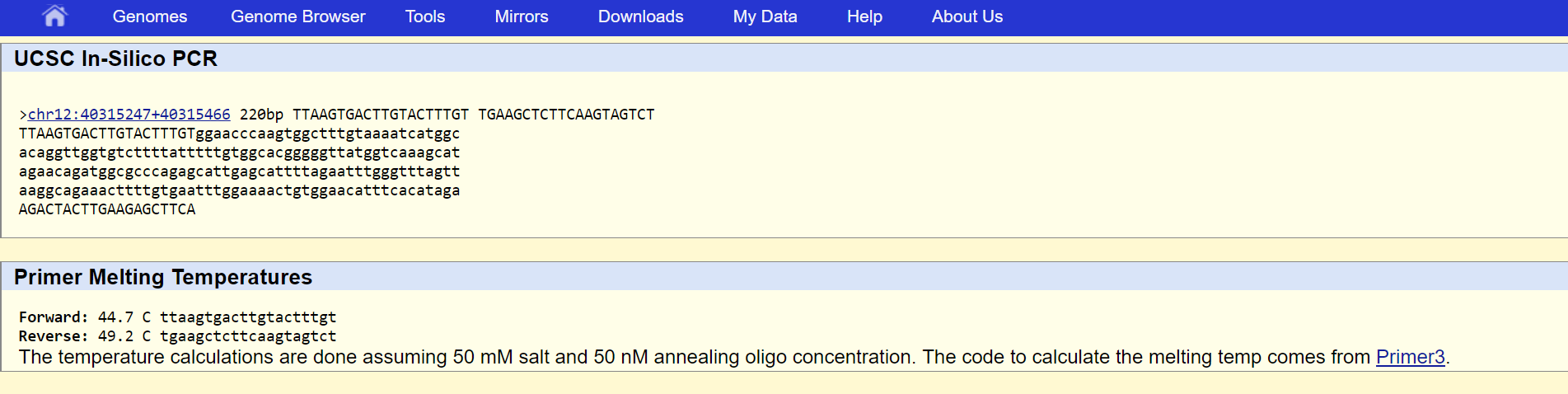Open the Downloads menu
Screen dimensions: 1568x394
coord(640,16)
